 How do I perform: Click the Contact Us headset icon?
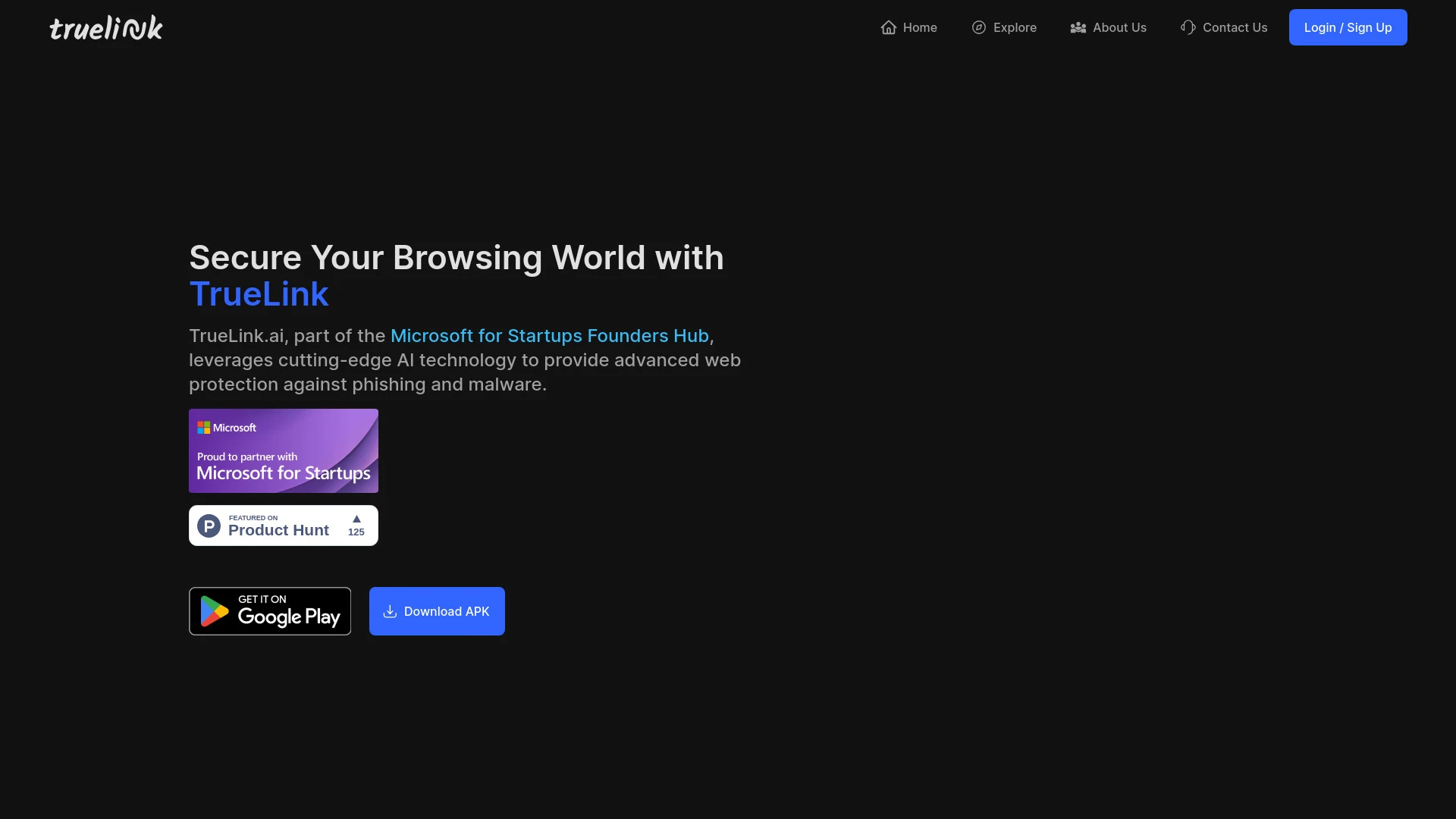point(1188,27)
